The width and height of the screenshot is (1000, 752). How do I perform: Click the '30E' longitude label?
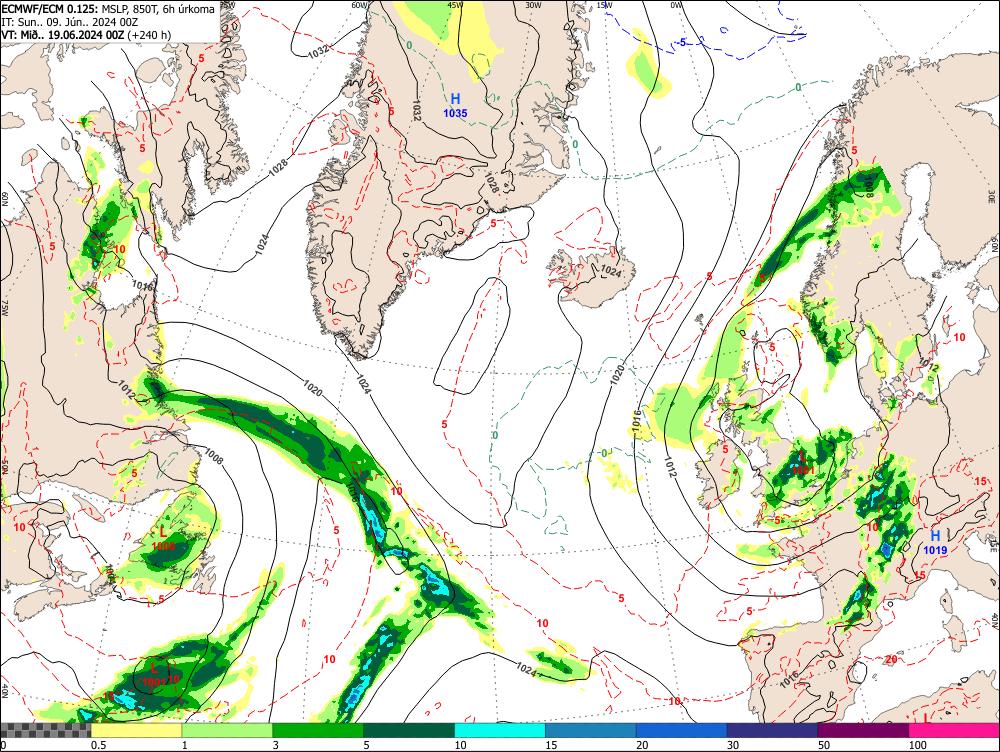tap(992, 196)
